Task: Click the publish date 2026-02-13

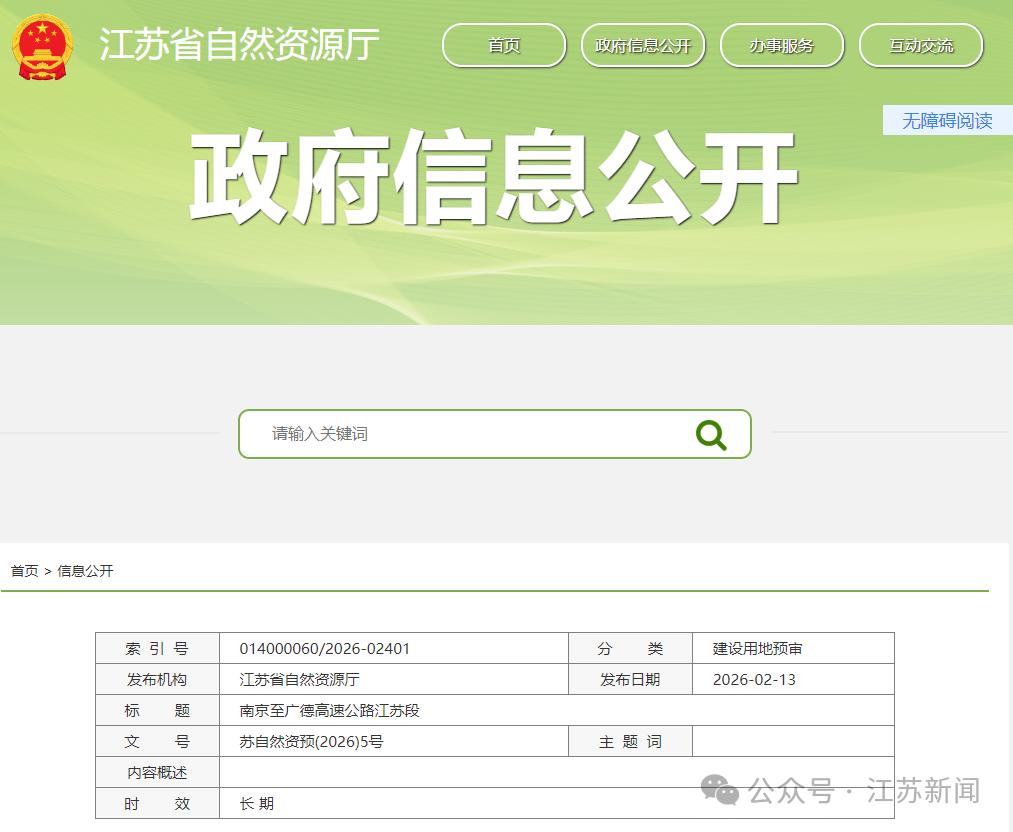Action: [754, 680]
